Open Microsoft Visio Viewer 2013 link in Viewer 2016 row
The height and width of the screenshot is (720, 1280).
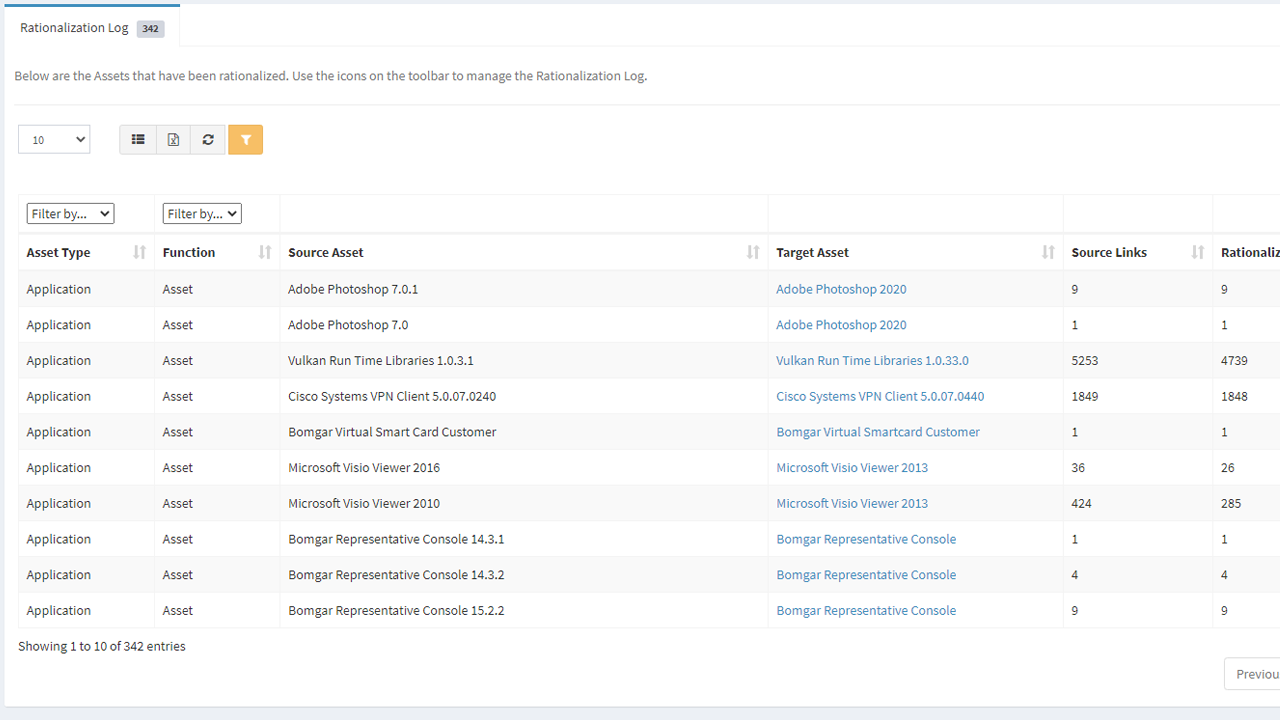click(x=852, y=468)
